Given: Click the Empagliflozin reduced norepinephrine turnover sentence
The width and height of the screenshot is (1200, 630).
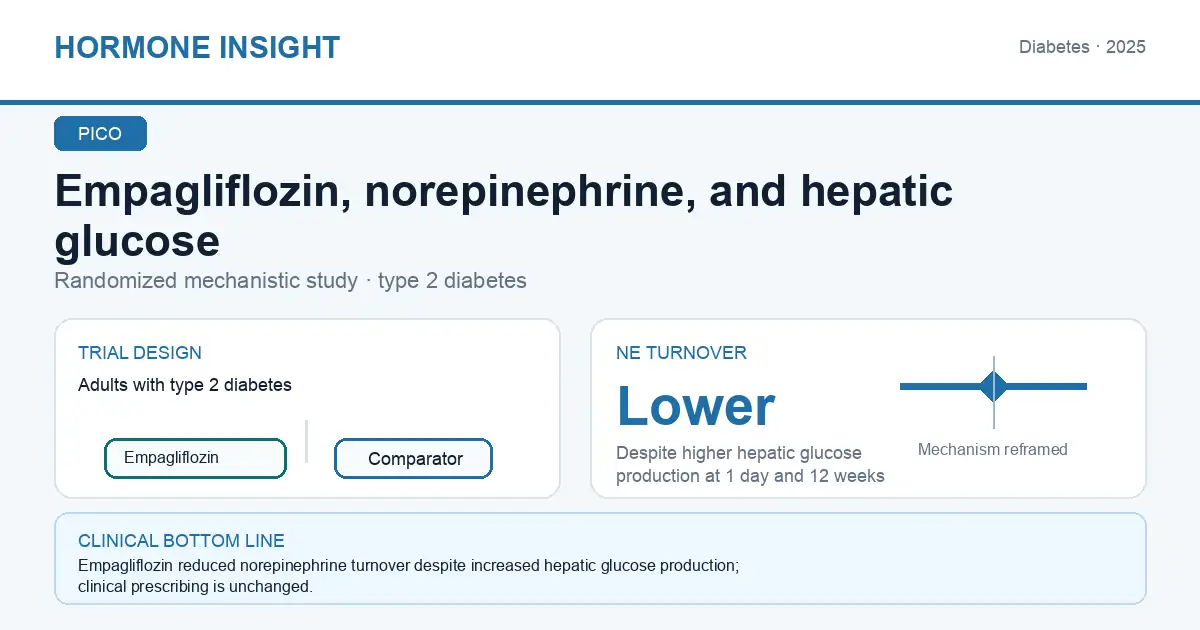Looking at the screenshot, I should pos(408,566).
